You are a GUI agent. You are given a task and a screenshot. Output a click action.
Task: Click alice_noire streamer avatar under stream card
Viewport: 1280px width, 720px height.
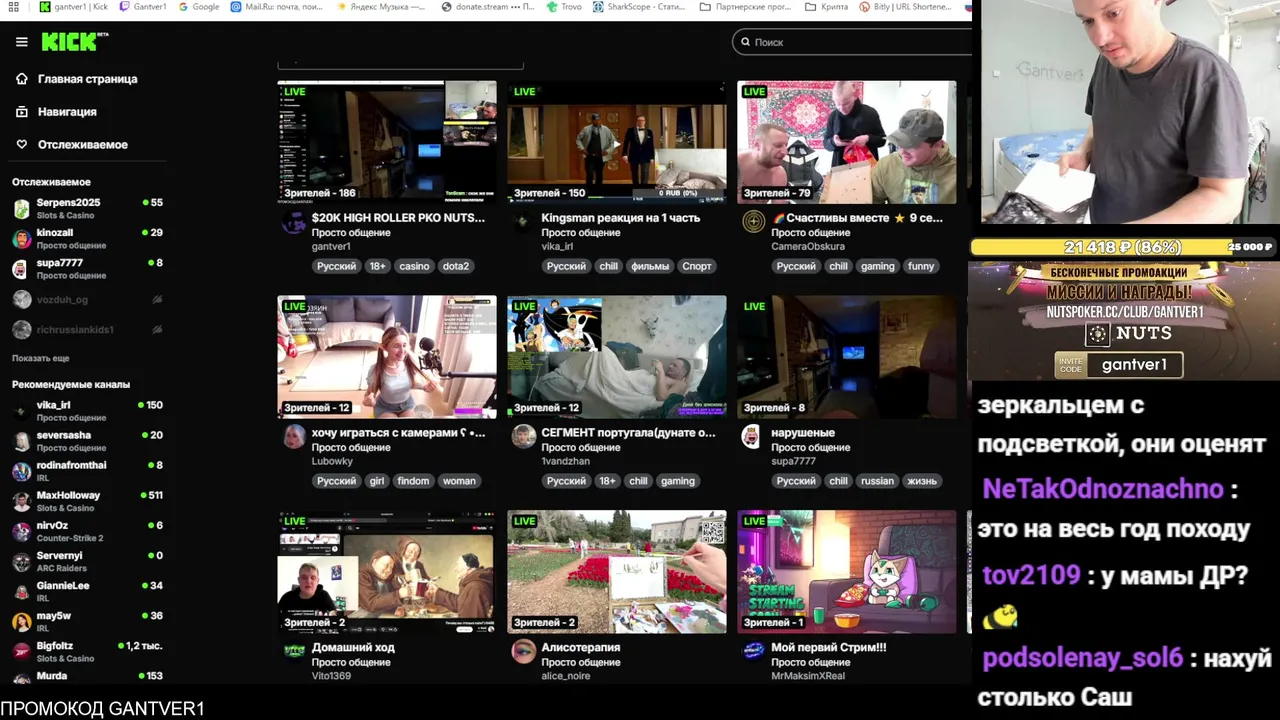(524, 652)
